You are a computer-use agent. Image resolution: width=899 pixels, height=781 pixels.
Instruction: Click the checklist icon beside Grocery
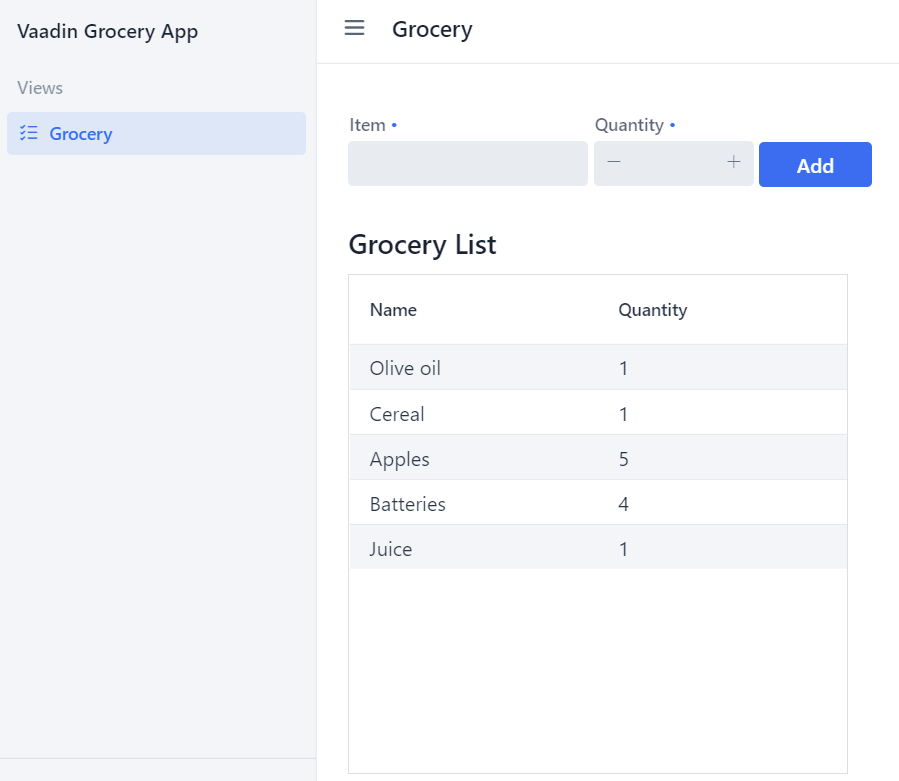(x=29, y=133)
